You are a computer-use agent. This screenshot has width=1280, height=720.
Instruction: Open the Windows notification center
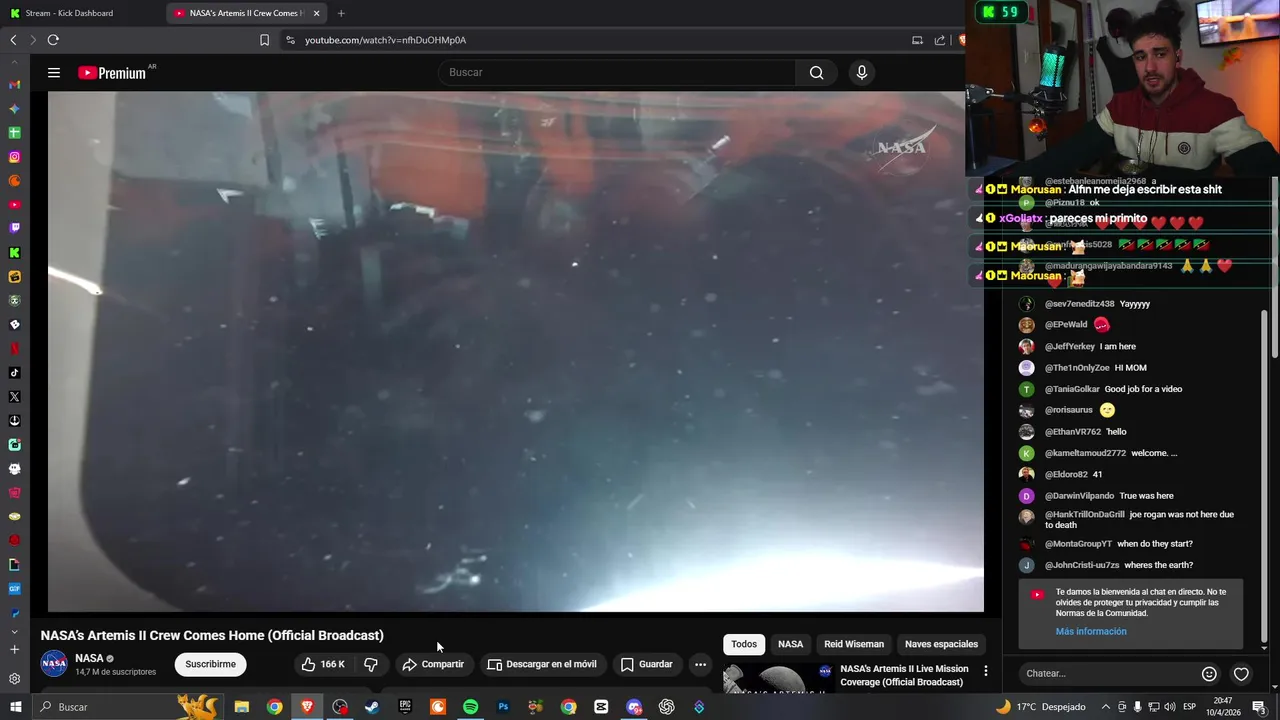1259,707
